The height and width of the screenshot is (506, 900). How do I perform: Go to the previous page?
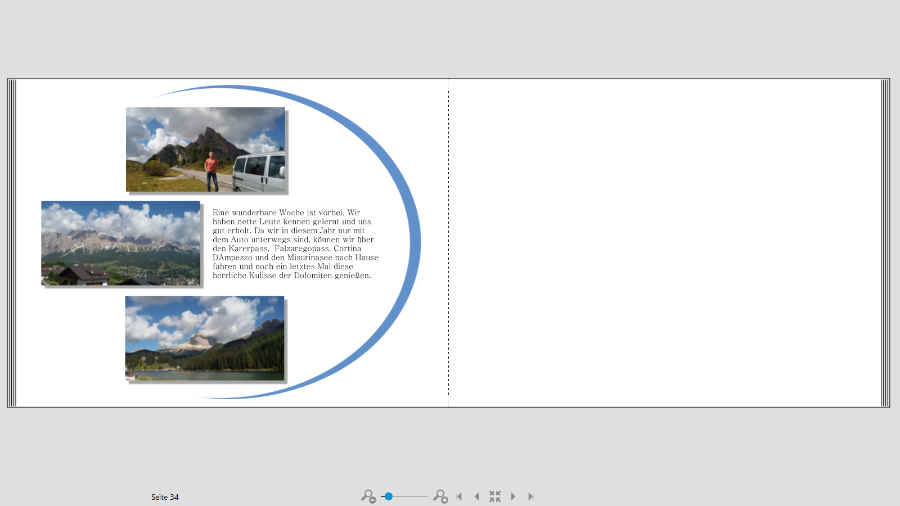(476, 496)
